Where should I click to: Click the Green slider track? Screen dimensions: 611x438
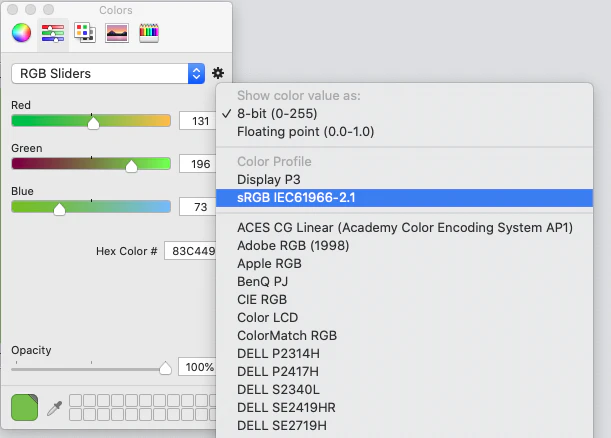coord(91,163)
